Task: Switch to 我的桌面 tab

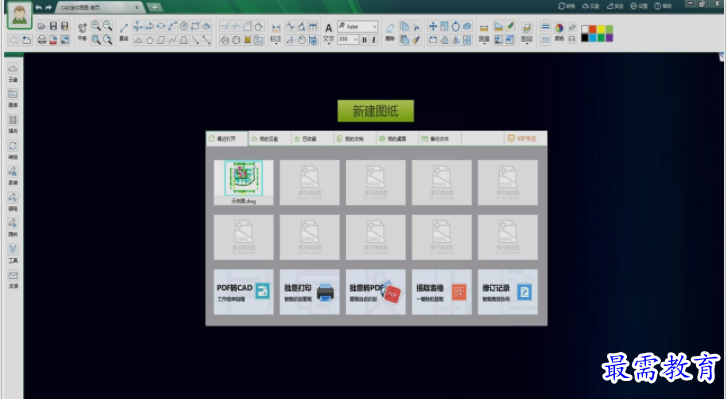Action: [397, 138]
